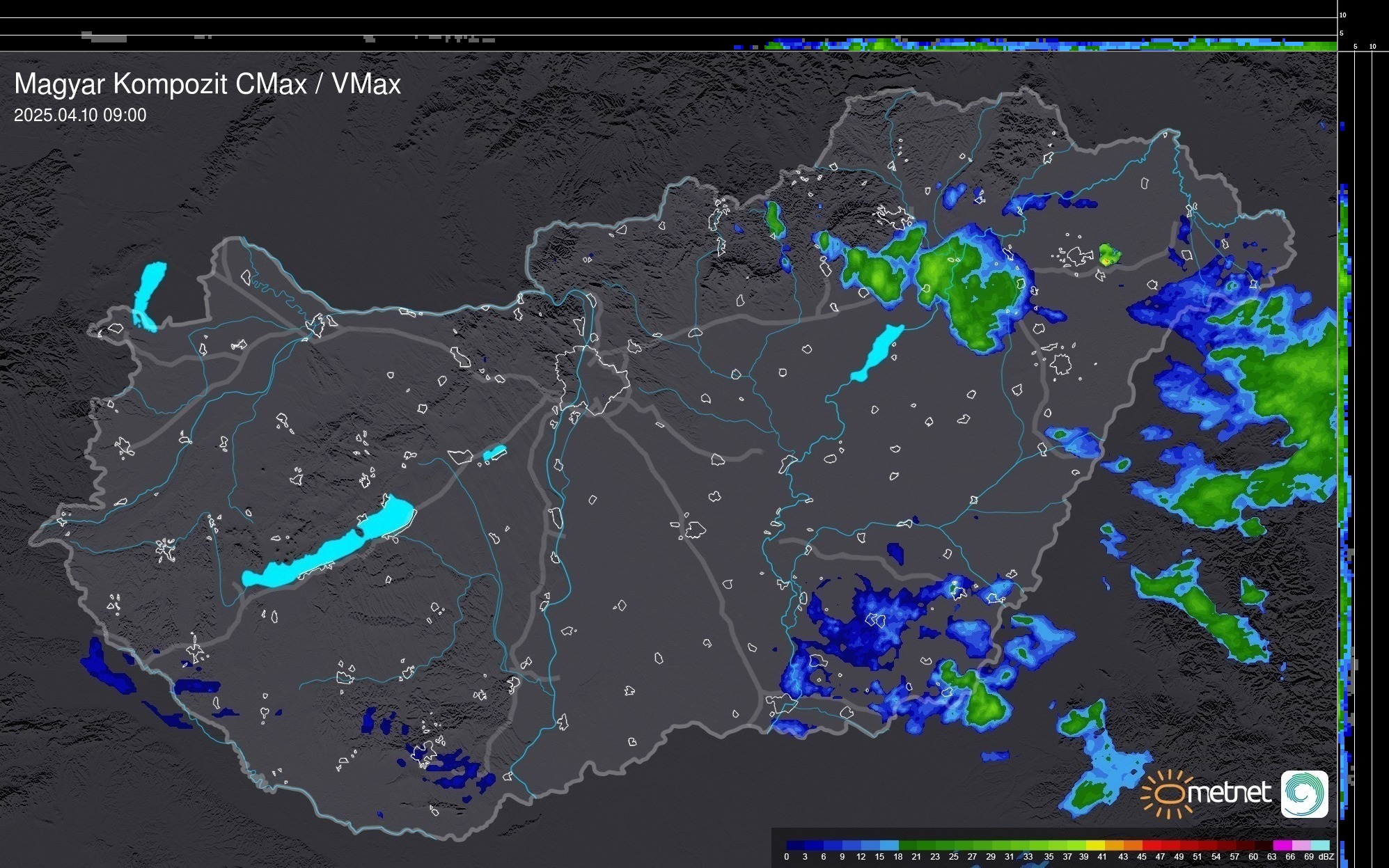Select the light blue 15 dBZ legend swatch
Screen dimensions: 1389x868
pos(889,845)
